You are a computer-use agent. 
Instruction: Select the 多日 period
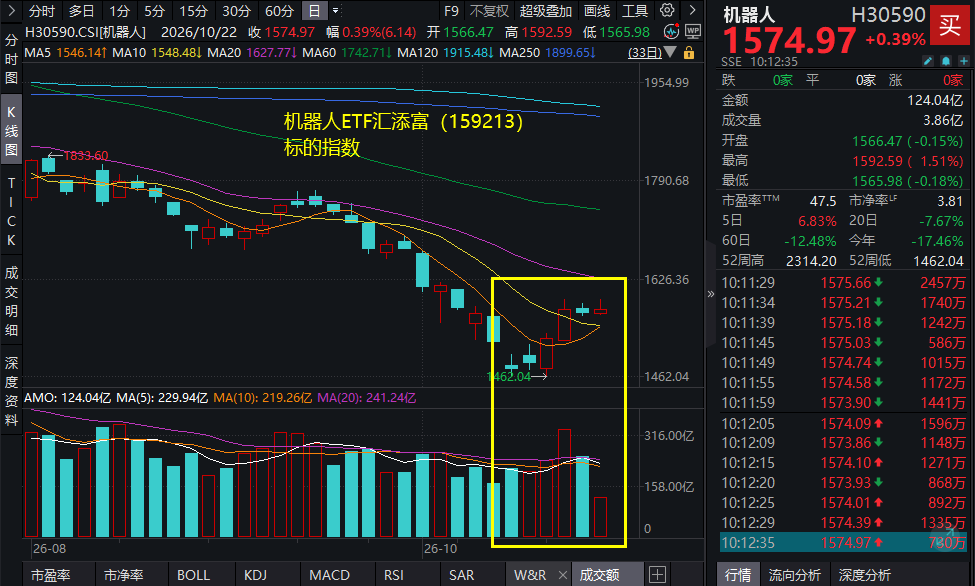tap(81, 11)
